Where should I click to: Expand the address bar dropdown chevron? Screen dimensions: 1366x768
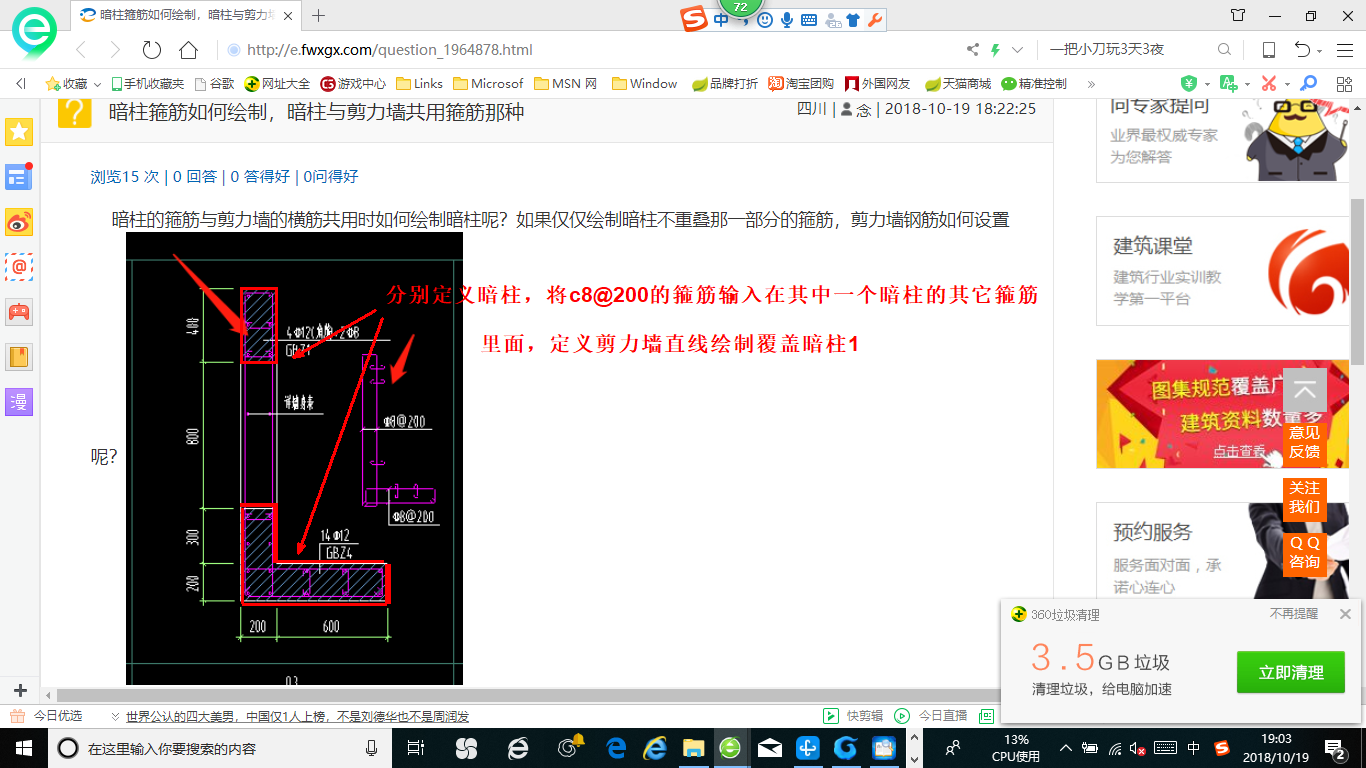pos(1018,50)
